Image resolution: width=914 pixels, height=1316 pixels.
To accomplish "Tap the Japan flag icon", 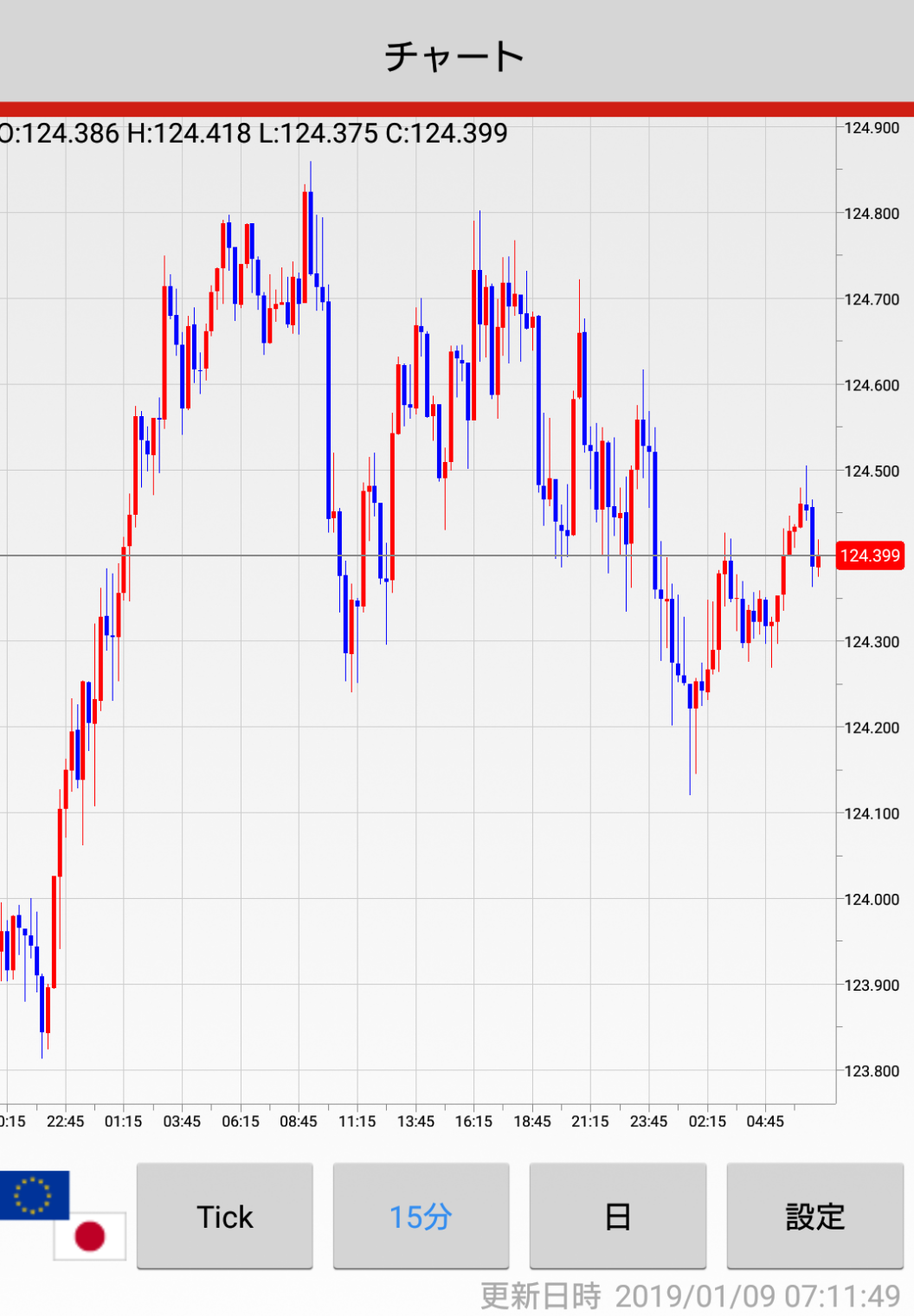I will tap(90, 1236).
